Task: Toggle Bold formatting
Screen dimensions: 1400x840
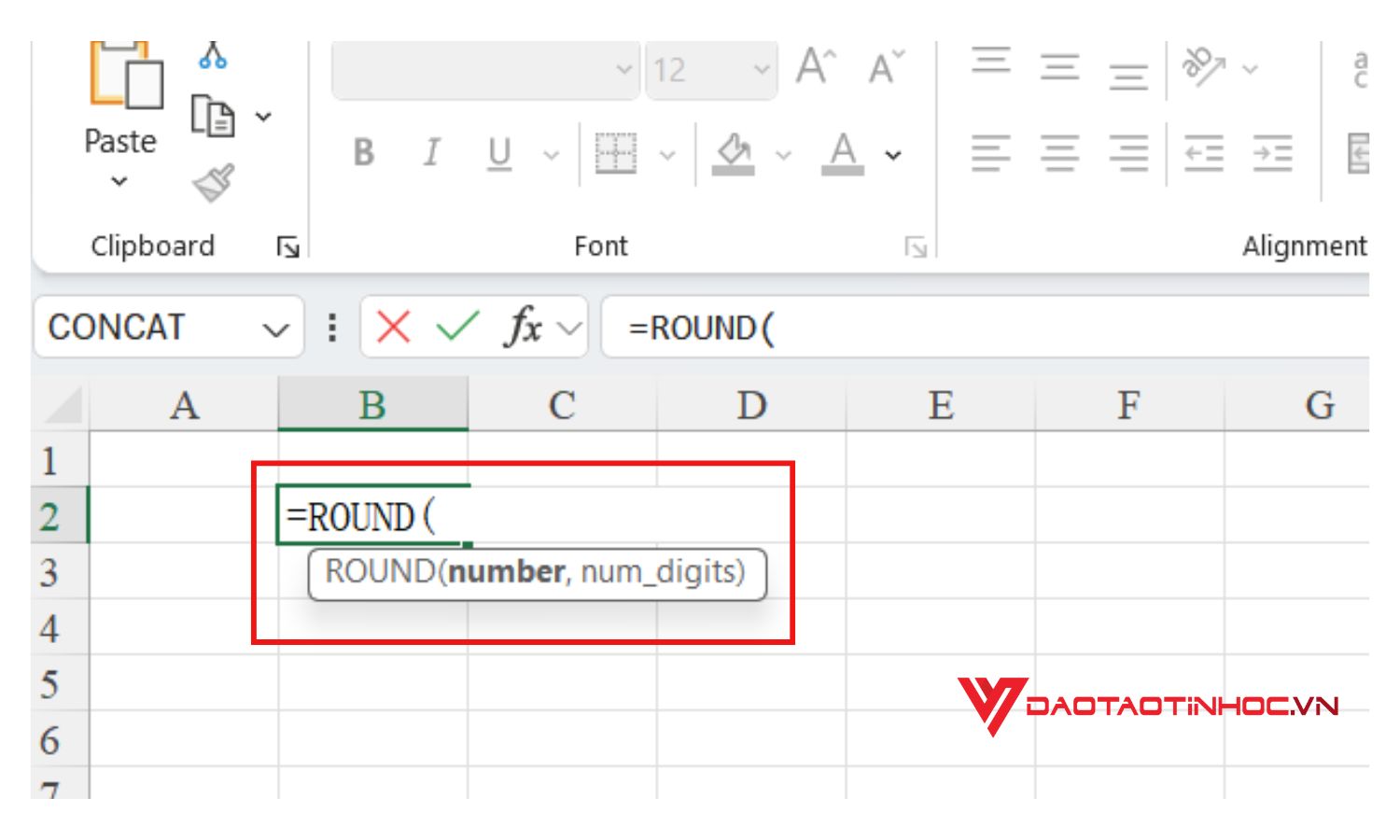Action: pyautogui.click(x=364, y=152)
